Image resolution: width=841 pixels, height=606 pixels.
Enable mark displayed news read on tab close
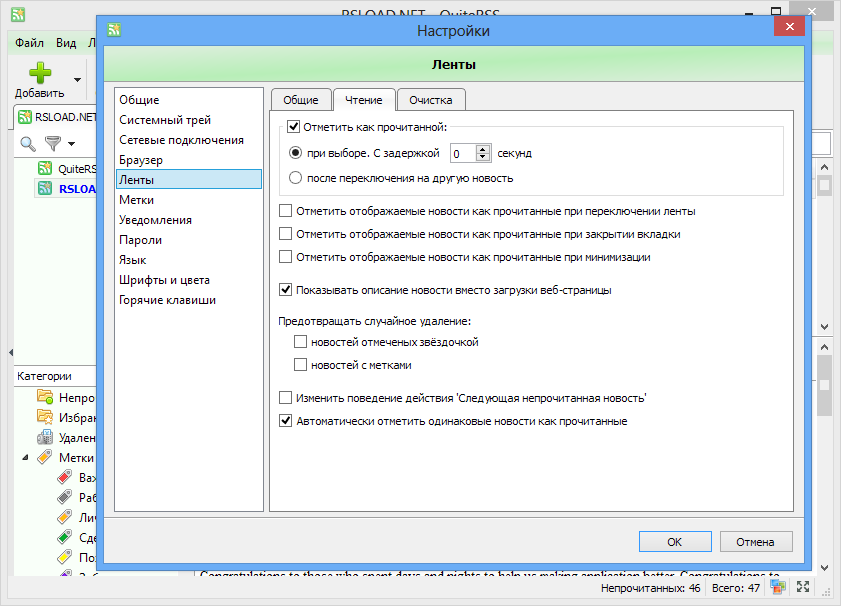click(285, 234)
